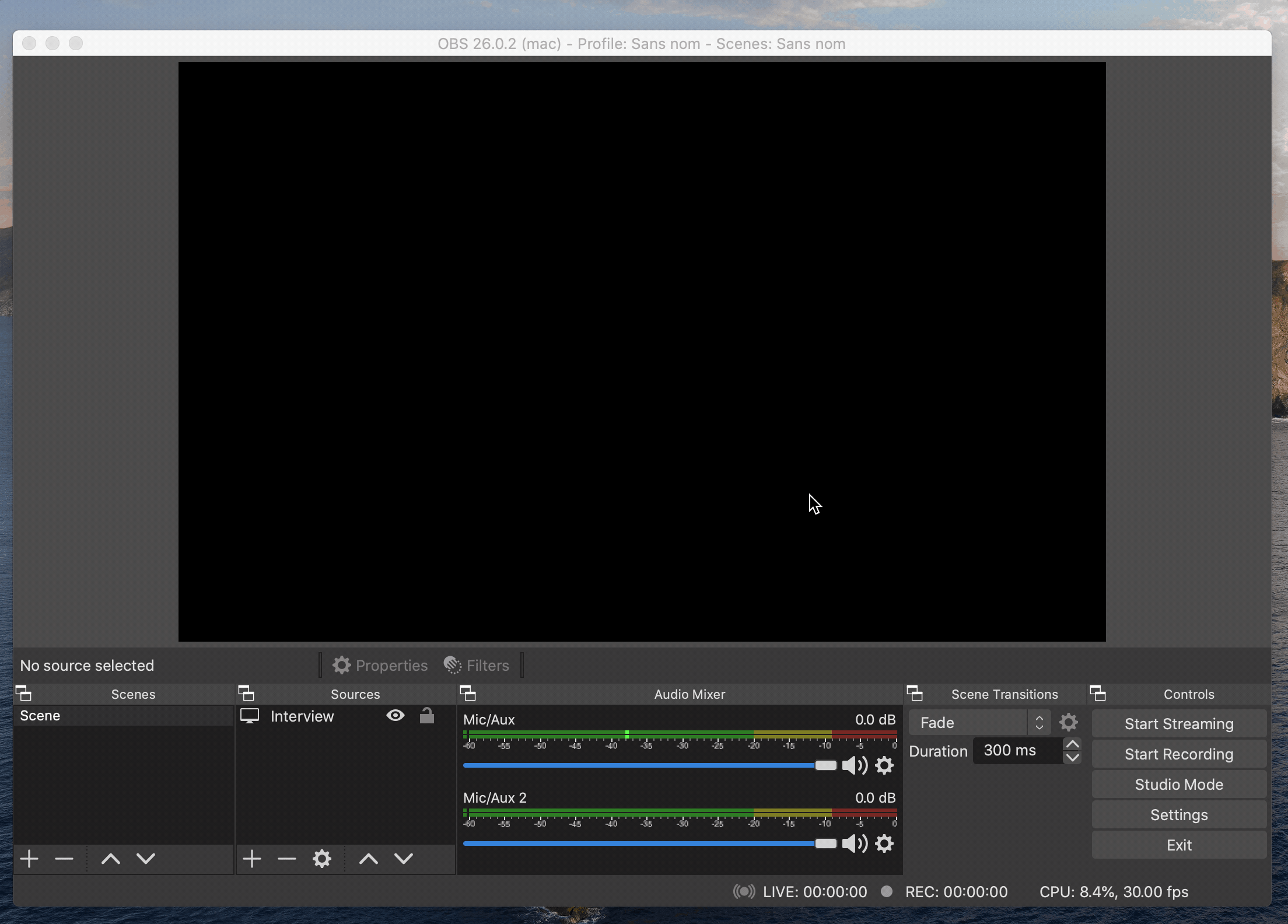
Task: Open source properties gear in Sources toolbar
Action: [321, 859]
